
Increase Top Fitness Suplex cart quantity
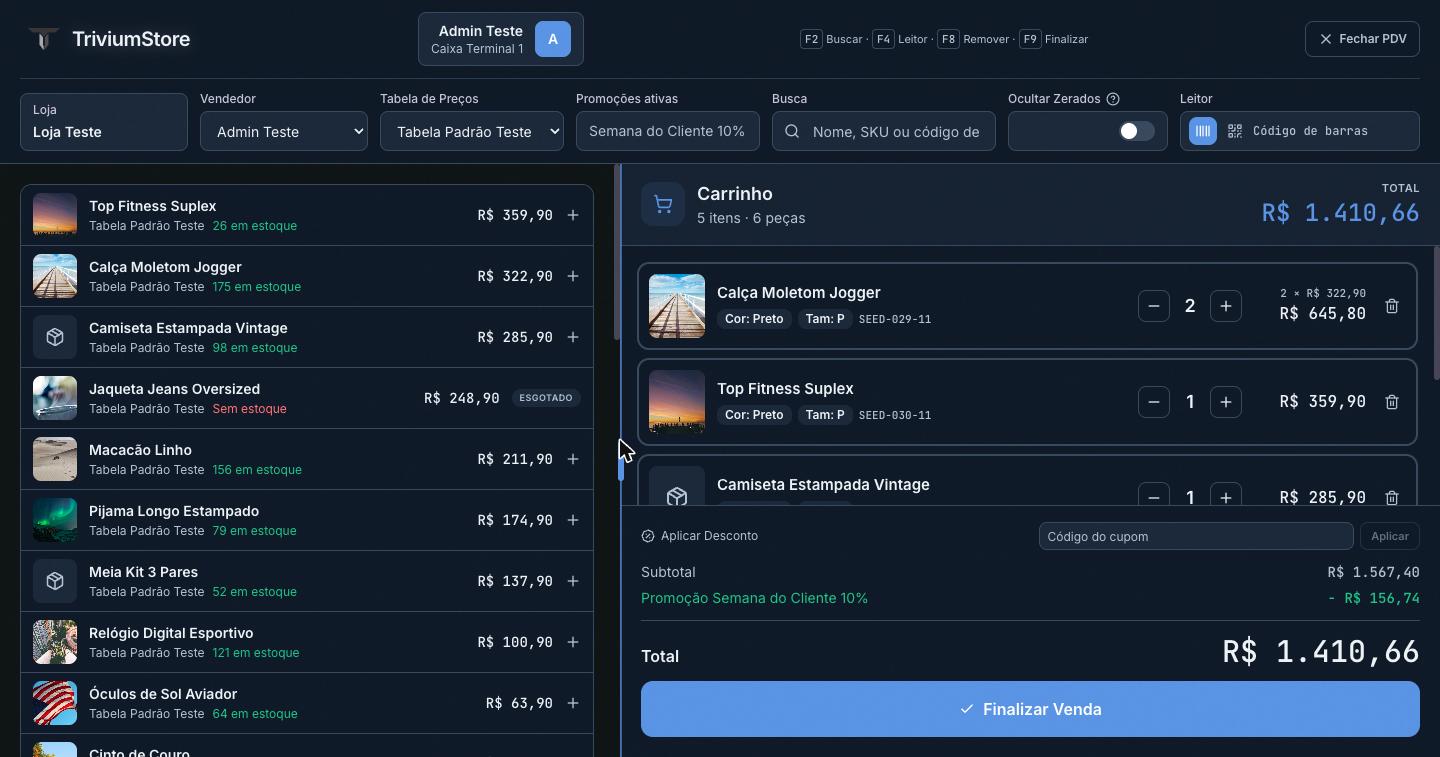pos(1226,402)
